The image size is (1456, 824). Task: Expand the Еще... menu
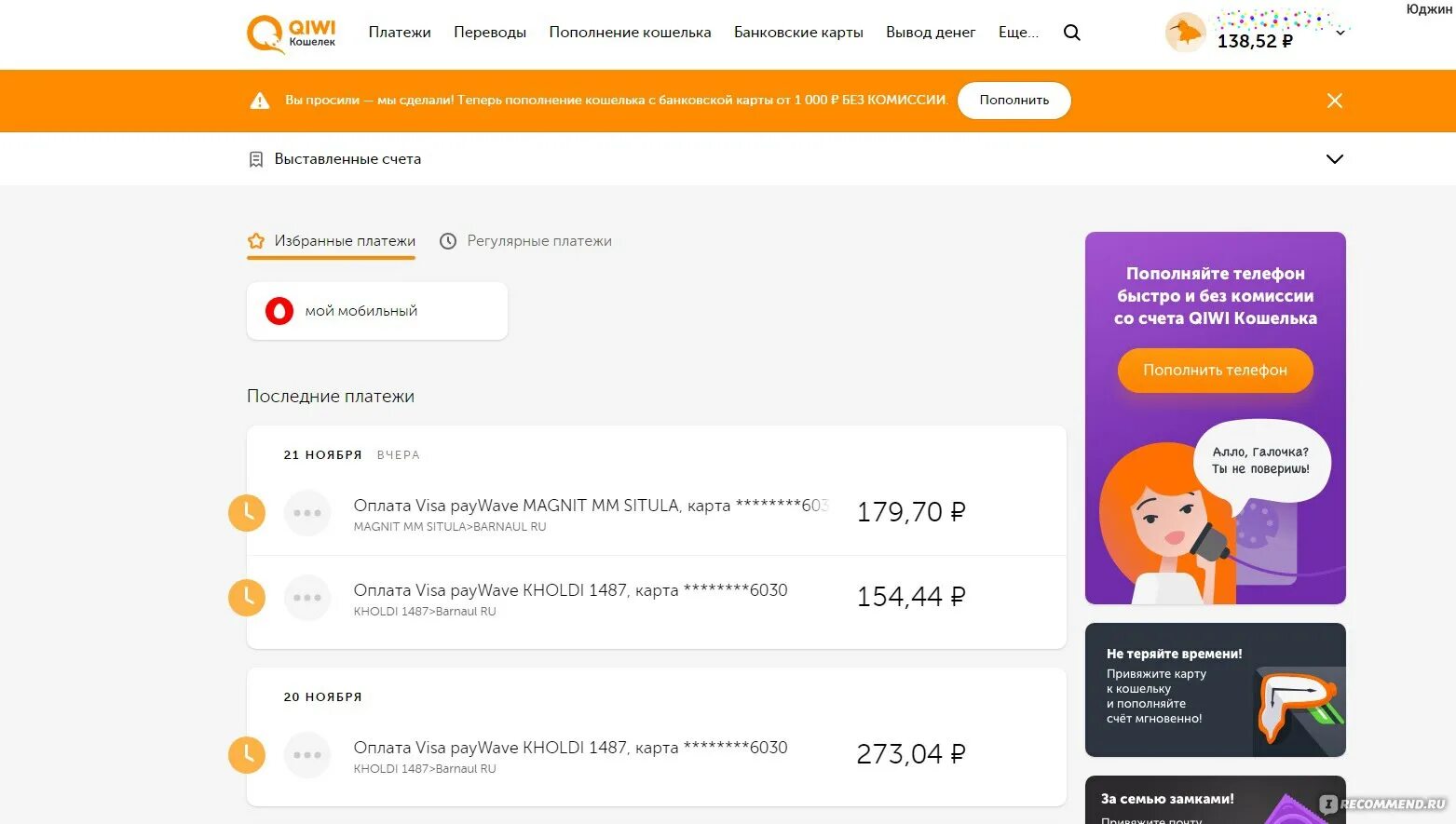tap(1018, 33)
